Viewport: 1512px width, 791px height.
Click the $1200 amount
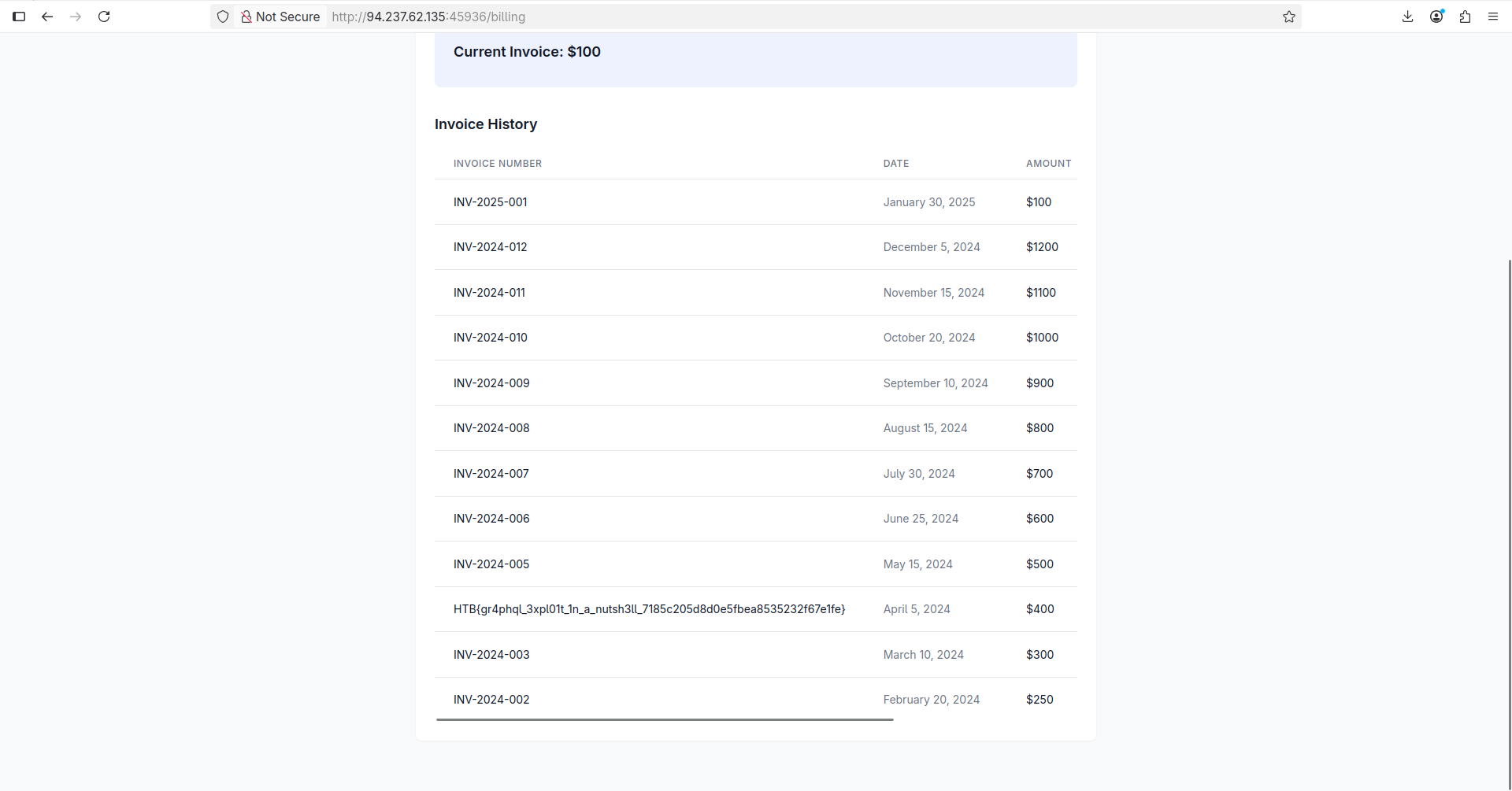1042,247
